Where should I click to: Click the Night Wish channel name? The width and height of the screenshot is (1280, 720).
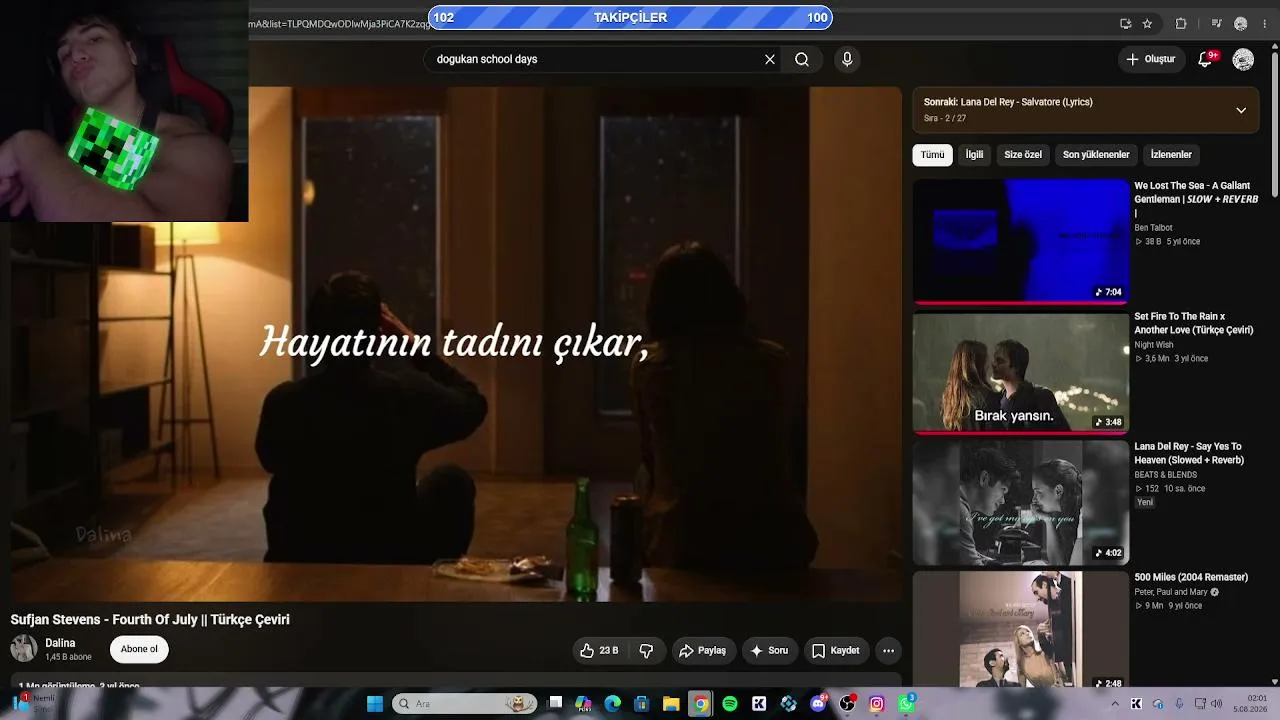pyautogui.click(x=1154, y=345)
